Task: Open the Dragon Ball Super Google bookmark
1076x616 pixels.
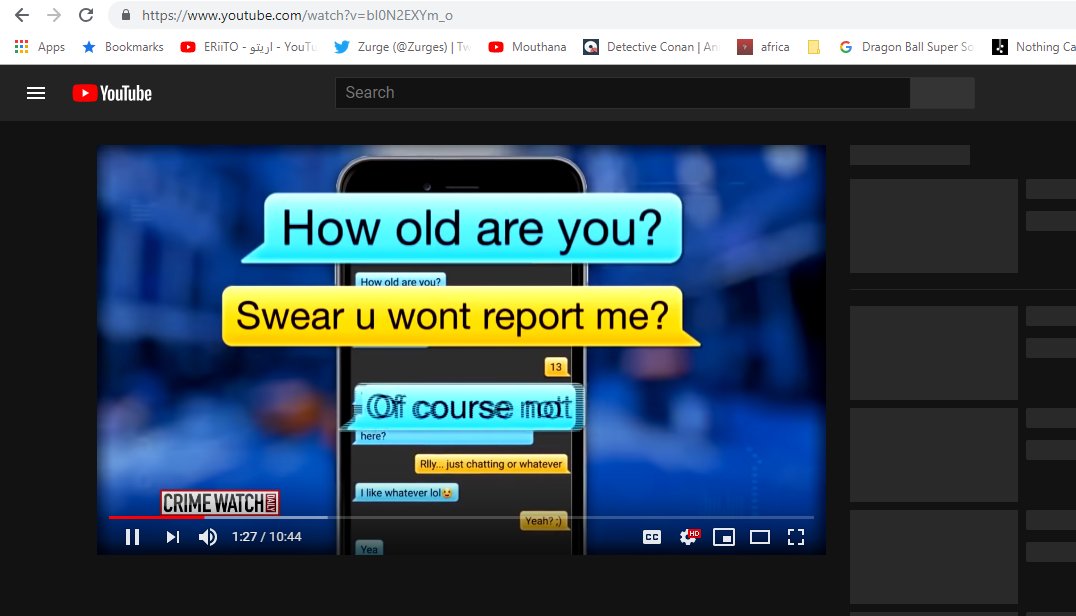Action: pos(906,47)
